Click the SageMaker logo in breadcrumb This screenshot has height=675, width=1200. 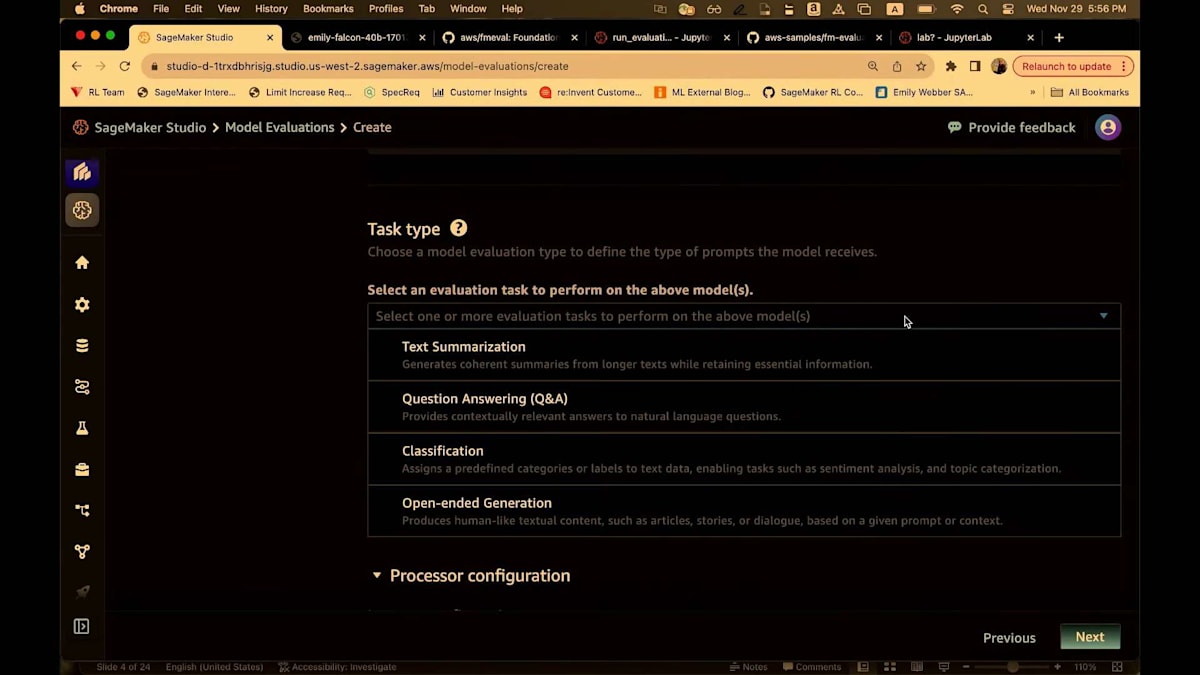coord(80,127)
